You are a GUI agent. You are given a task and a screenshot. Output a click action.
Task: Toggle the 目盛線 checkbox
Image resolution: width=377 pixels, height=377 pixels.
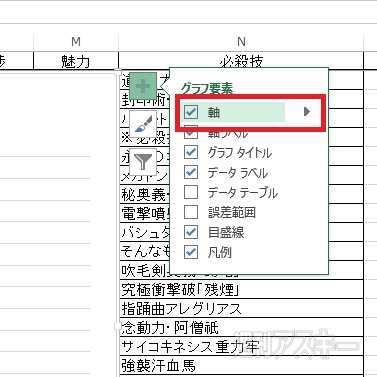pos(191,232)
